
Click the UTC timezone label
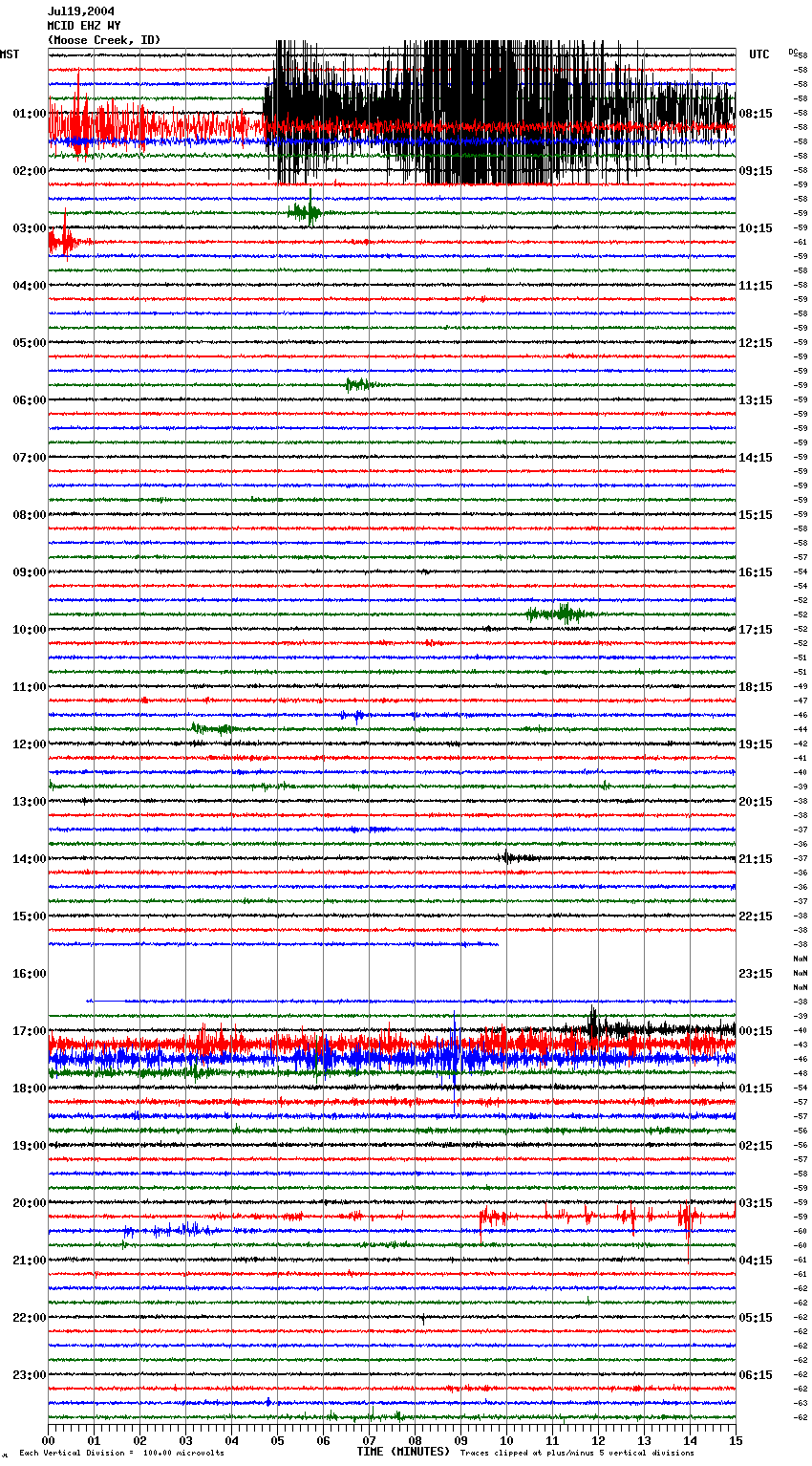(x=759, y=54)
